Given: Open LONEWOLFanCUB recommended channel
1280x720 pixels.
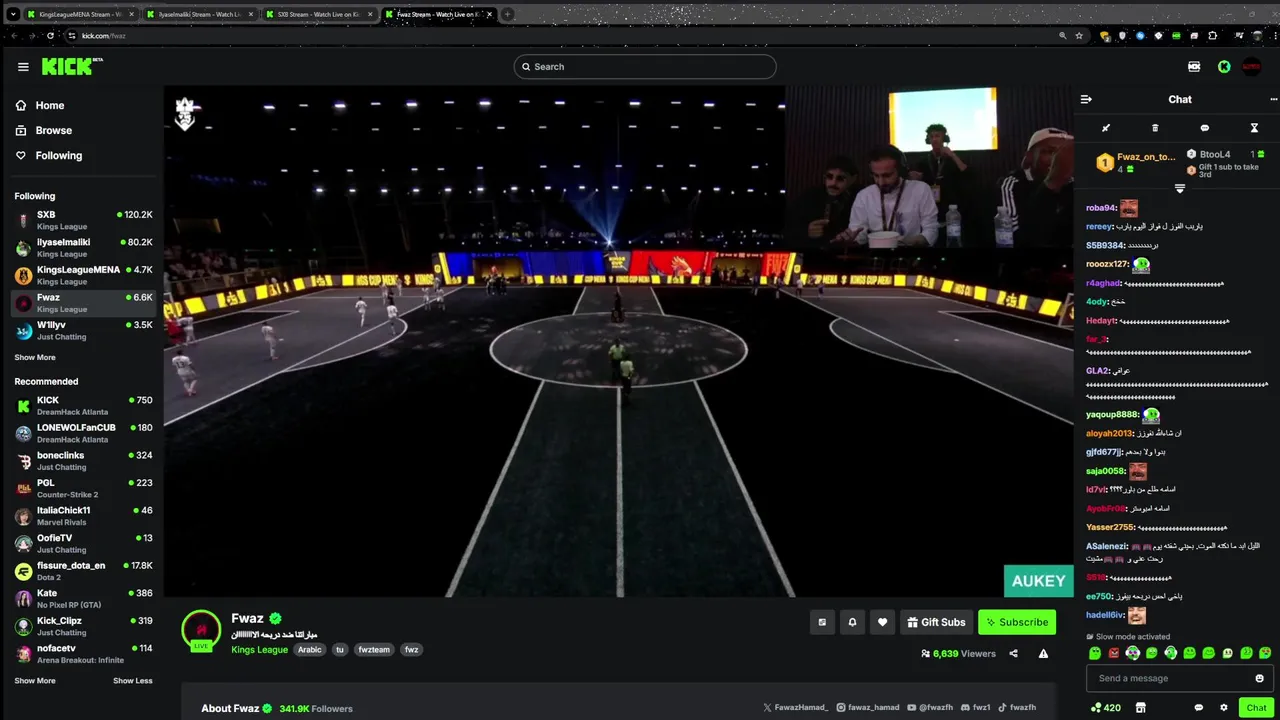Looking at the screenshot, I should click(x=83, y=433).
